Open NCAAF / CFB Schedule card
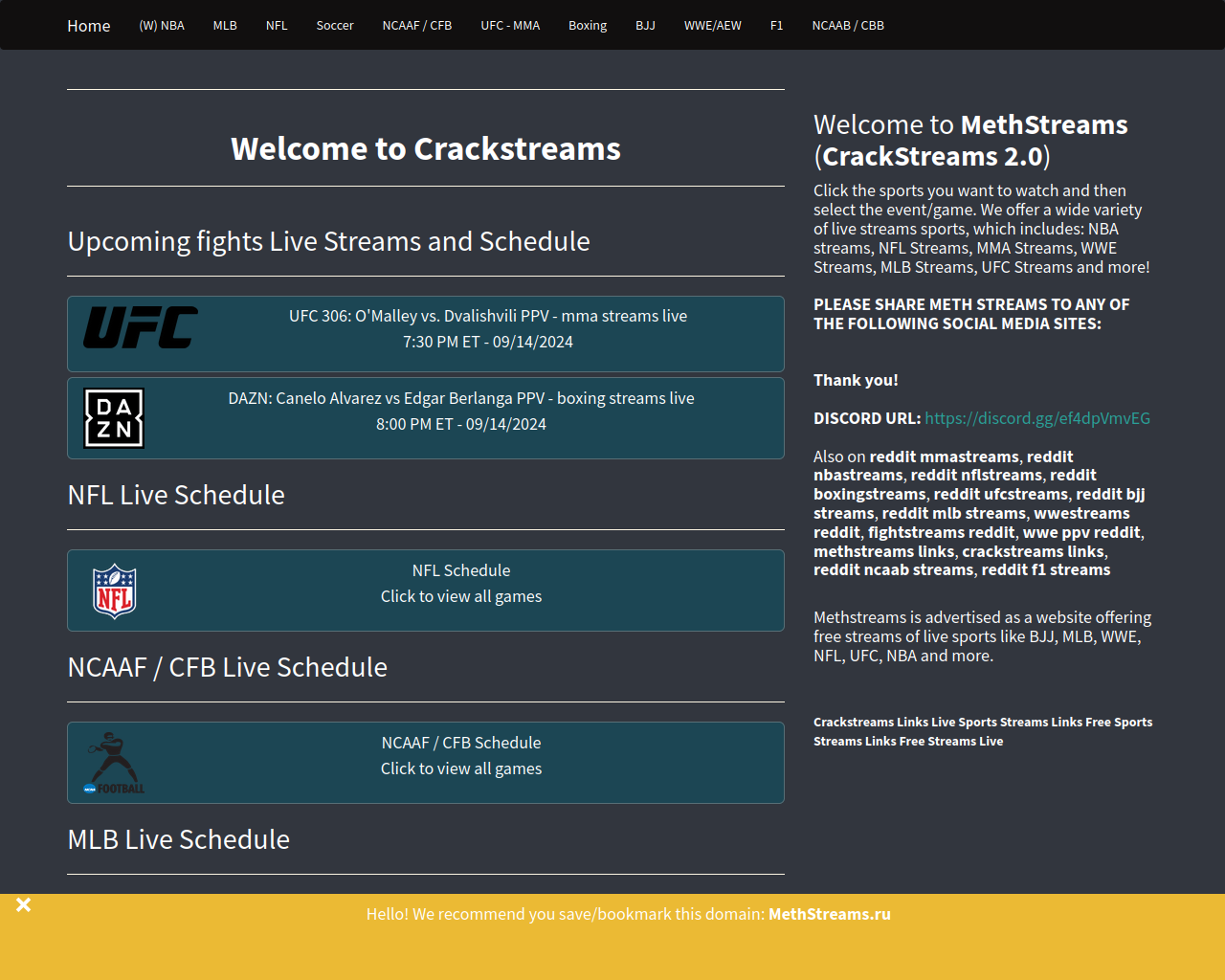This screenshot has width=1225, height=980. (x=426, y=763)
